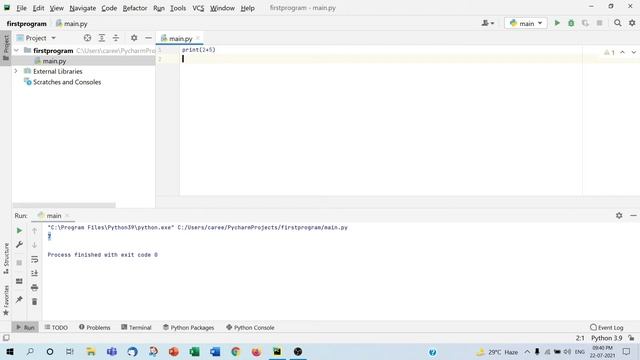Viewport: 640px width, 360px height.
Task: Hide the Run tool window
Action: pos(633,215)
